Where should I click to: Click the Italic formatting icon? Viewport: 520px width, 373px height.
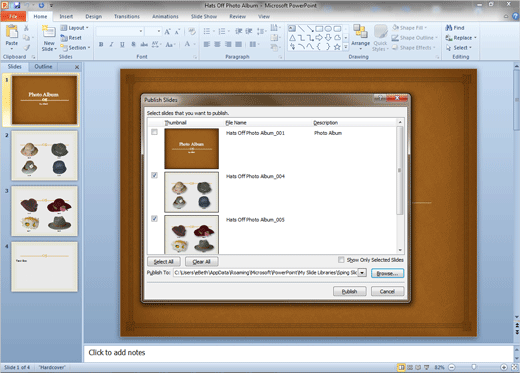pyautogui.click(x=112, y=44)
